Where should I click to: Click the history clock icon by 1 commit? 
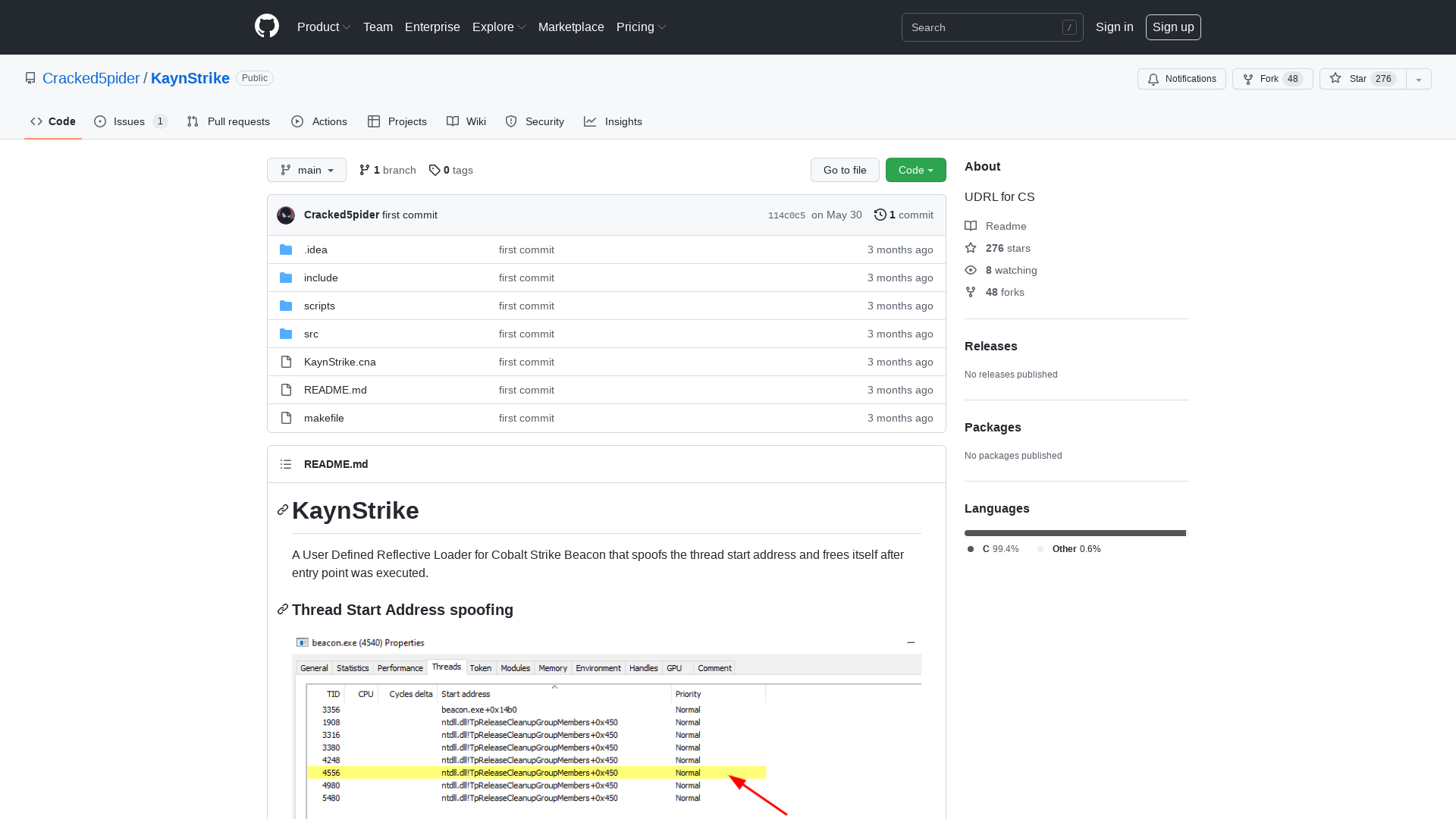click(880, 215)
